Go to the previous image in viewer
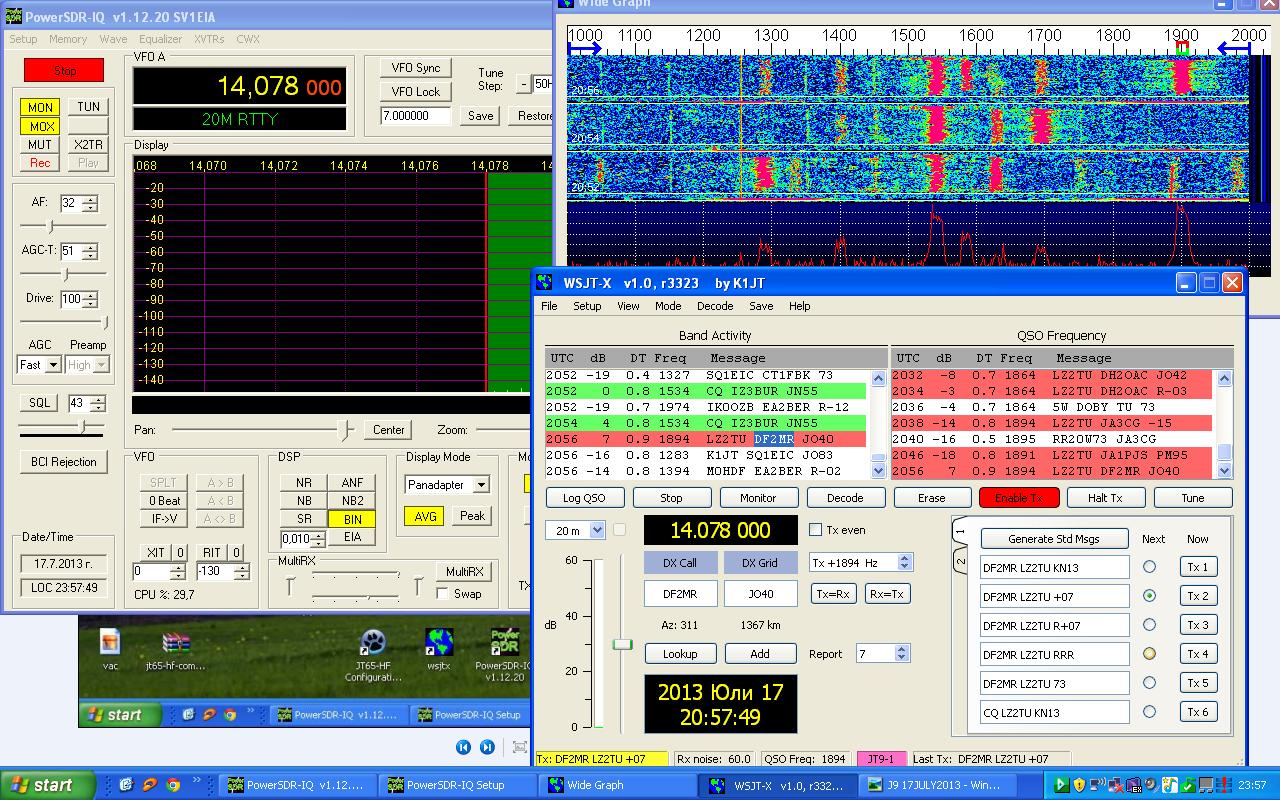1280x800 pixels. (463, 747)
